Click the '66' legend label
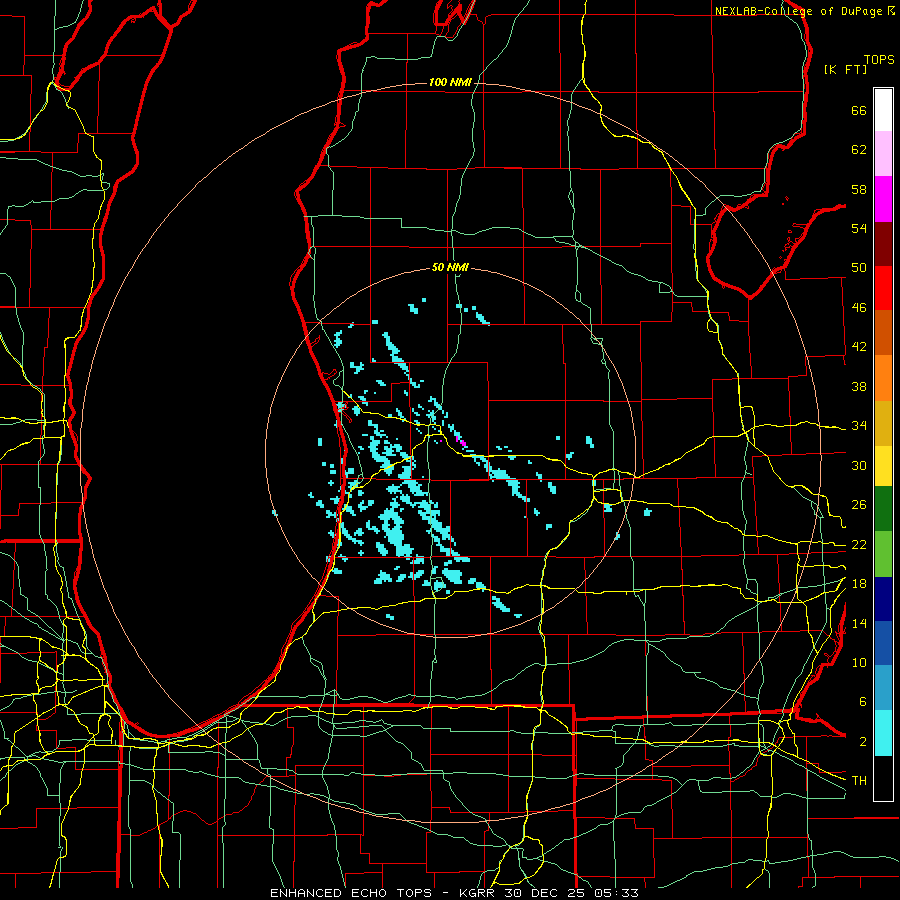The image size is (900, 900). [859, 110]
